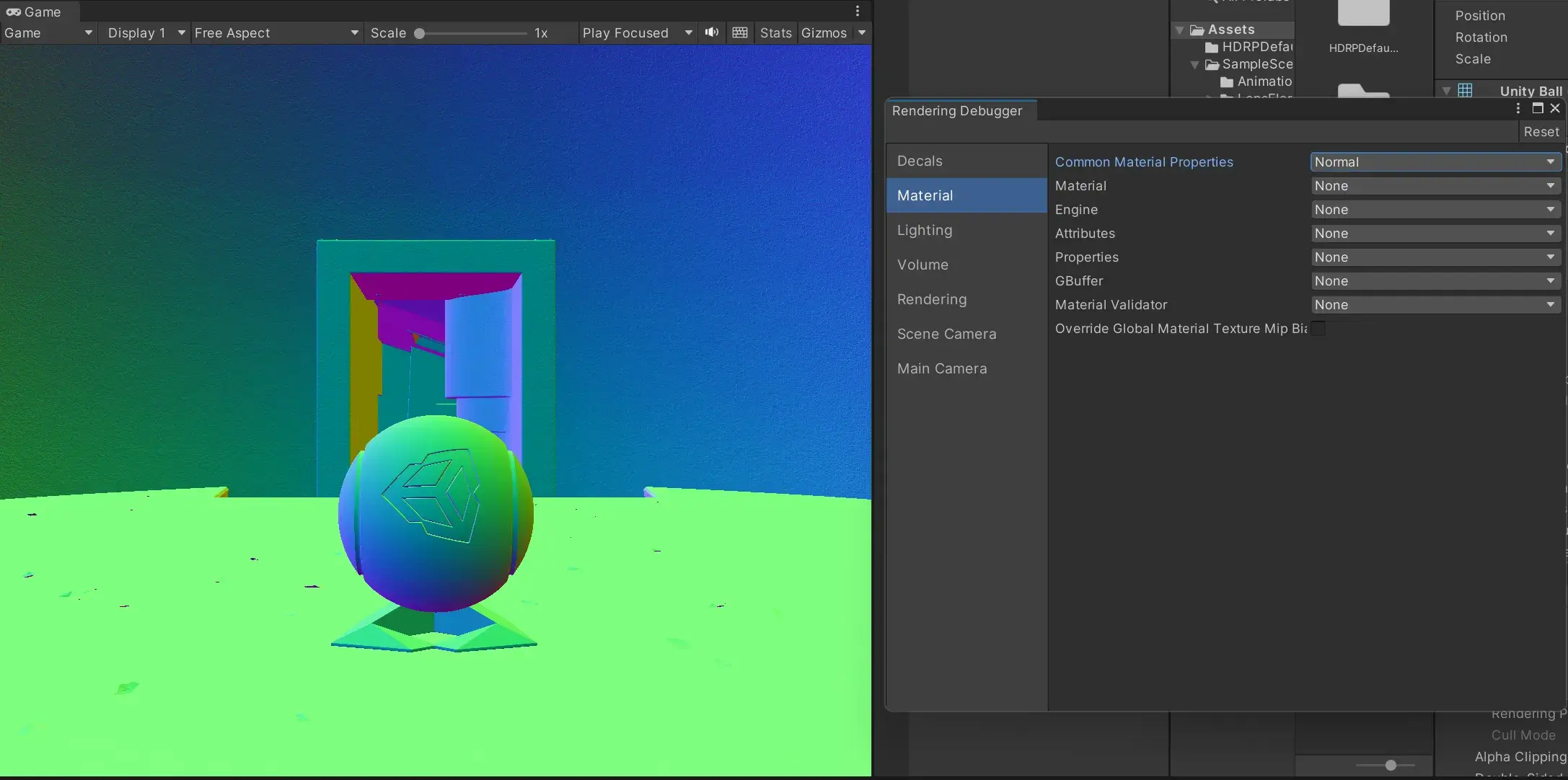Click the Cull Mode label in Inspector
The height and width of the screenshot is (780, 1568).
pos(1523,735)
